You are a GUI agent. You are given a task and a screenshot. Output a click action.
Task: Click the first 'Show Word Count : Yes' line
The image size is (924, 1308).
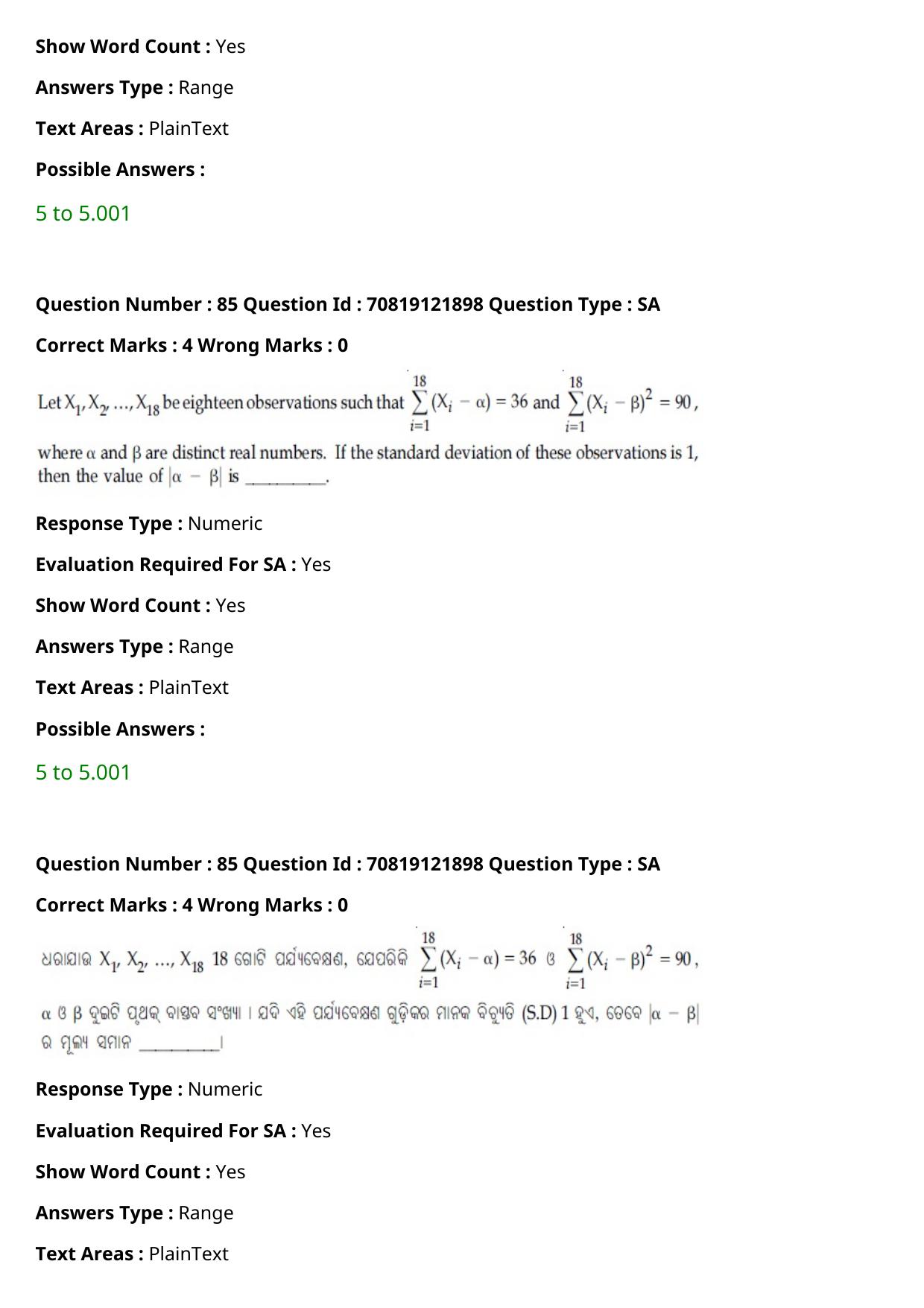pos(140,46)
